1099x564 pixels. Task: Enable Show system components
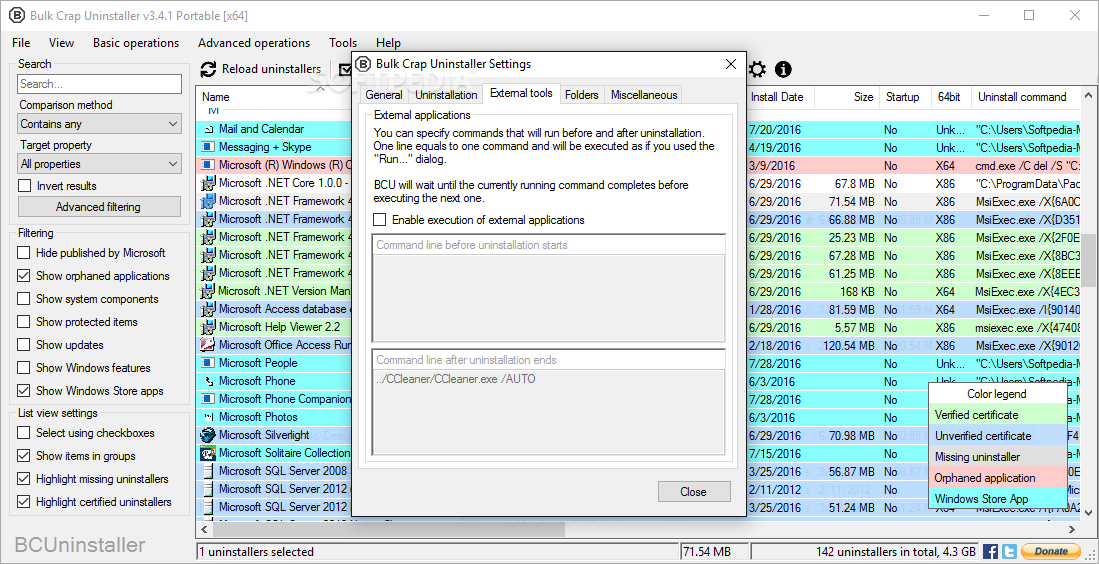(x=24, y=299)
